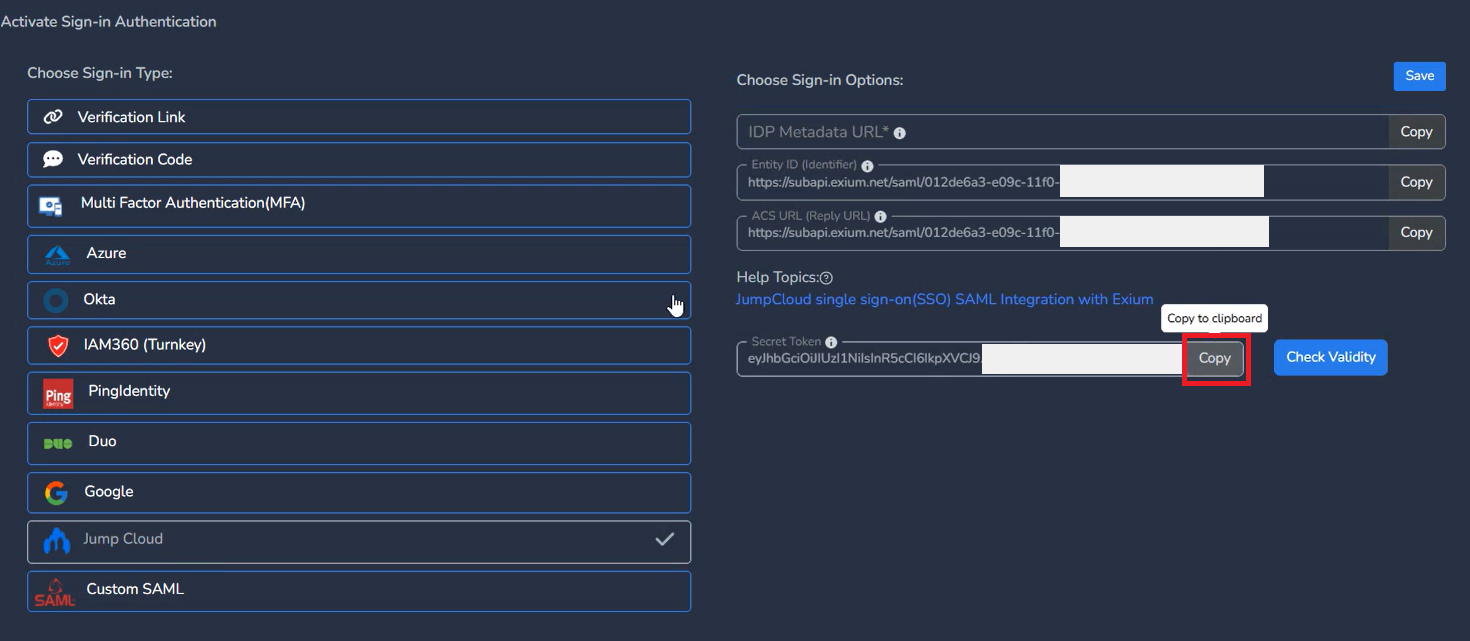Click the 'Activate Sign-in Authentication' heading
The image size is (1470, 641).
coord(108,22)
